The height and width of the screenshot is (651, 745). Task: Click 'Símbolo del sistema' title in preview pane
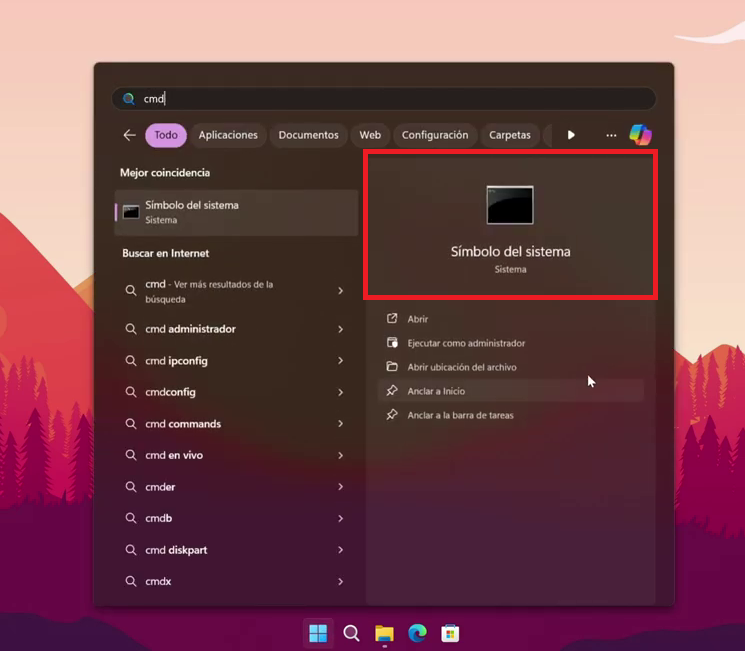click(x=510, y=251)
